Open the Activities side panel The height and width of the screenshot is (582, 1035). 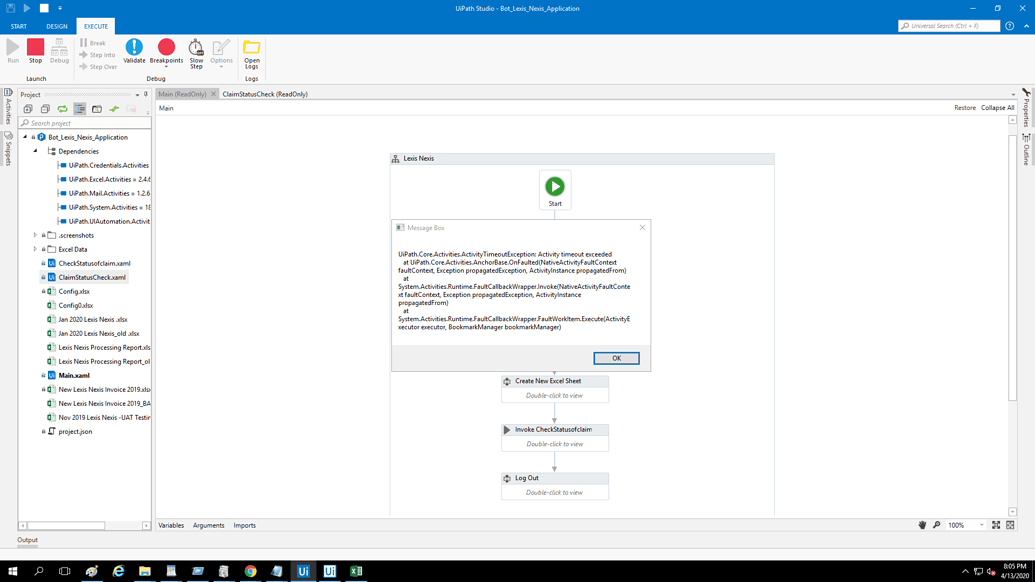tap(8, 106)
